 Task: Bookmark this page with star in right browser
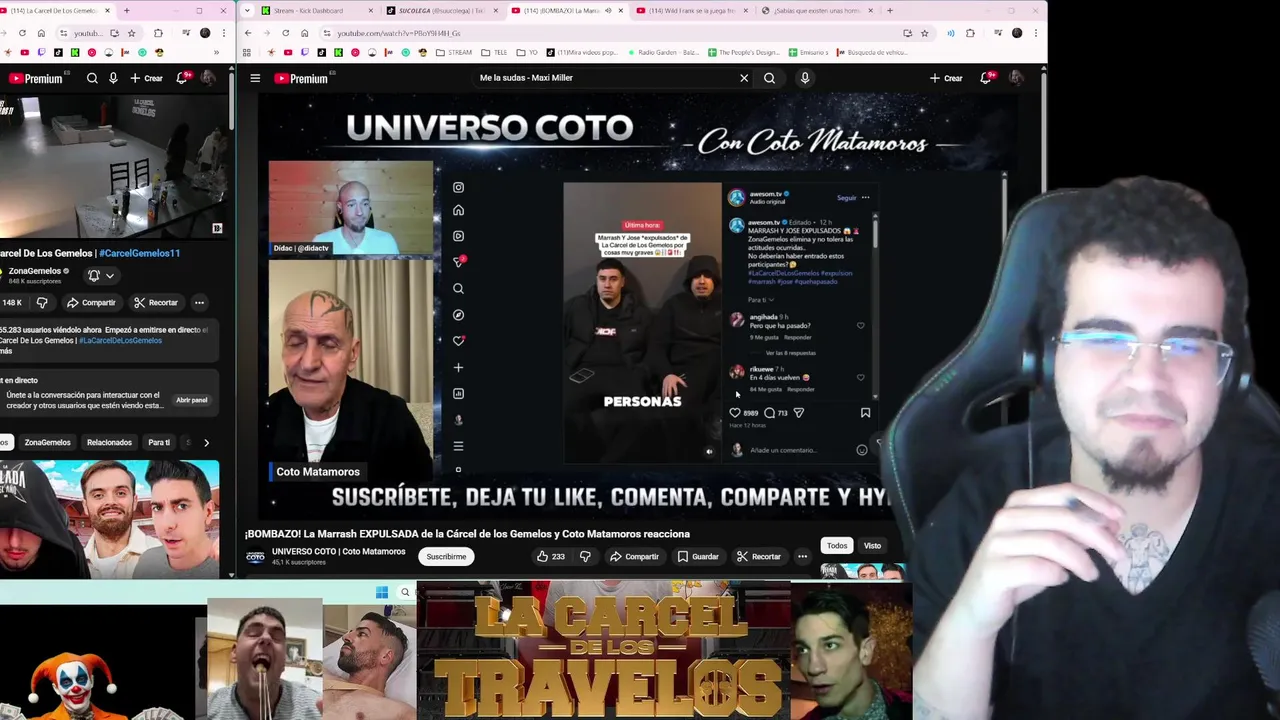coord(924,33)
